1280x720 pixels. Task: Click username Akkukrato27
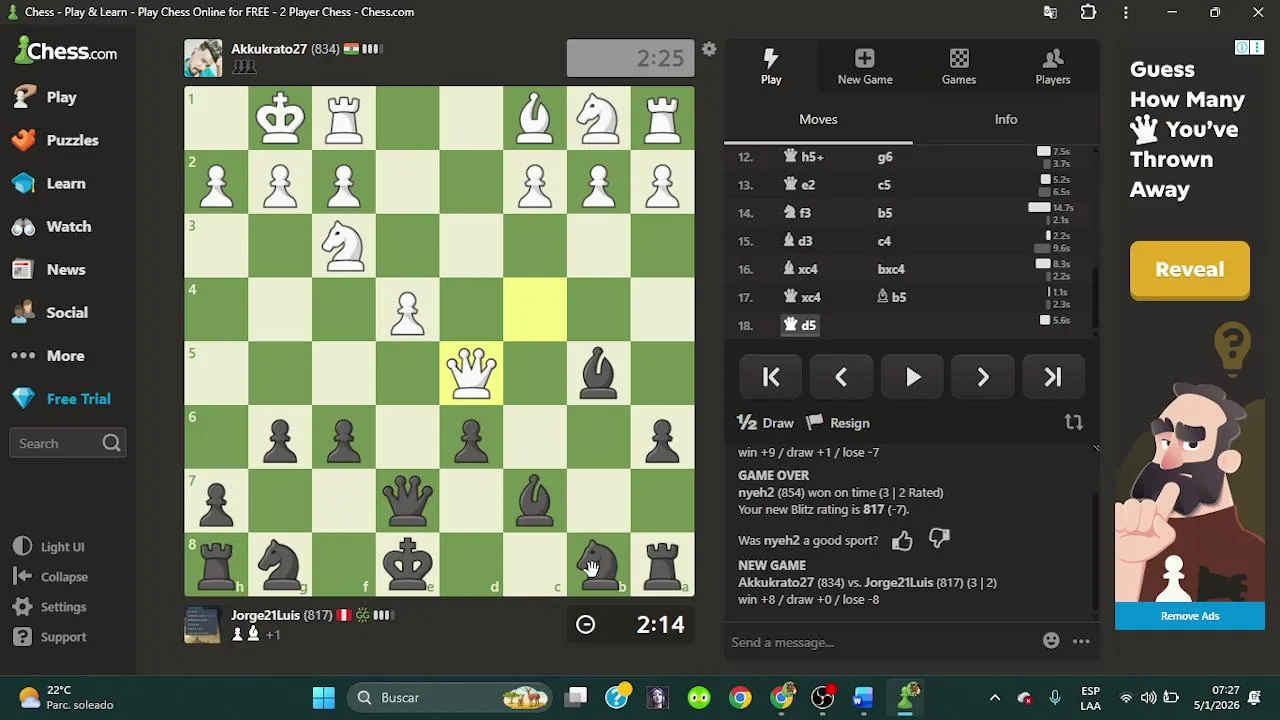tap(271, 48)
